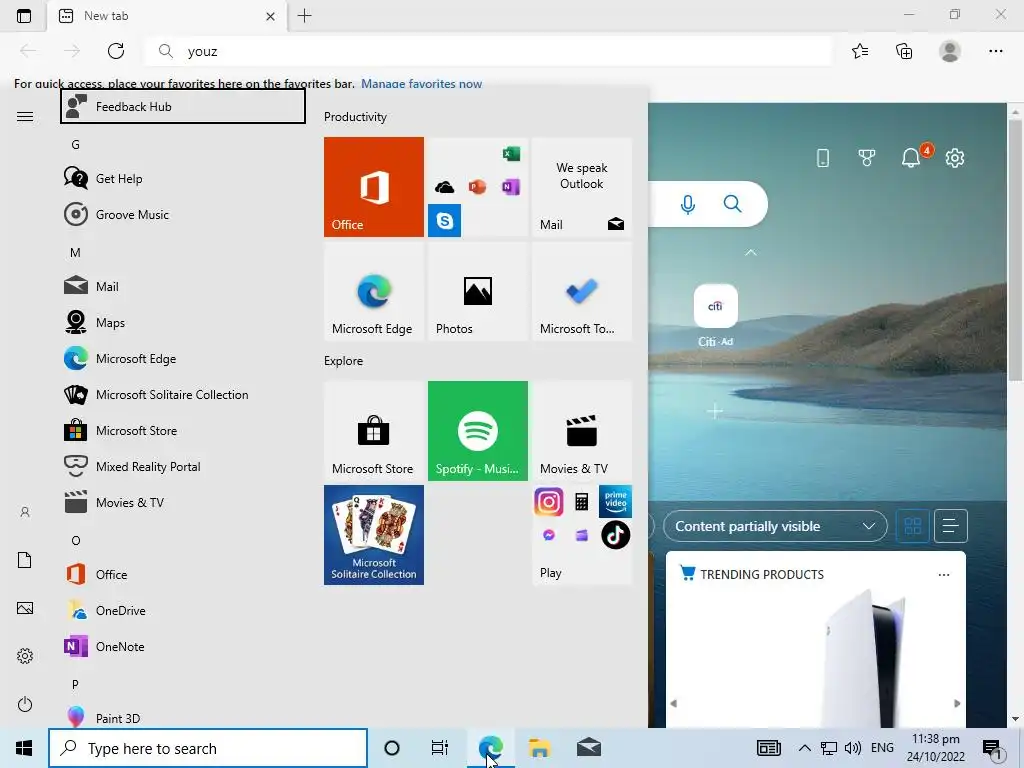Open TikTok icon in Play folder
The height and width of the screenshot is (768, 1024).
point(615,535)
